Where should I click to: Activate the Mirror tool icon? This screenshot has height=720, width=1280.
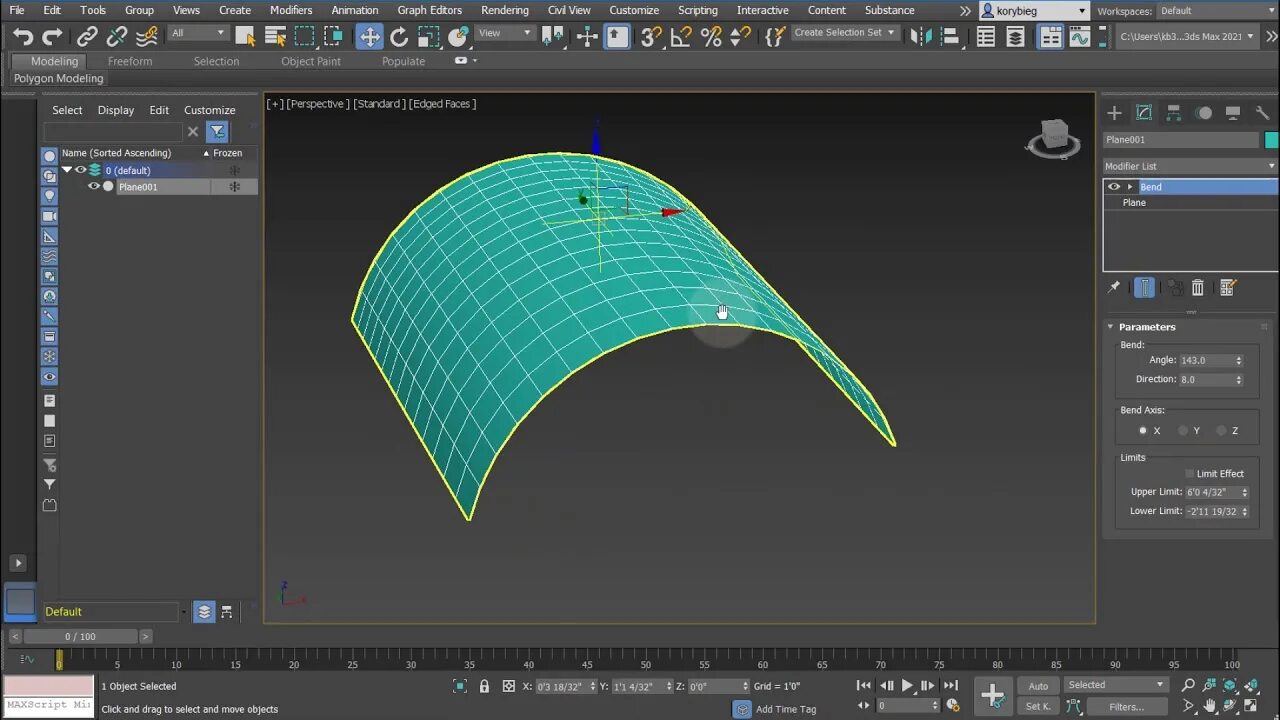click(x=920, y=37)
